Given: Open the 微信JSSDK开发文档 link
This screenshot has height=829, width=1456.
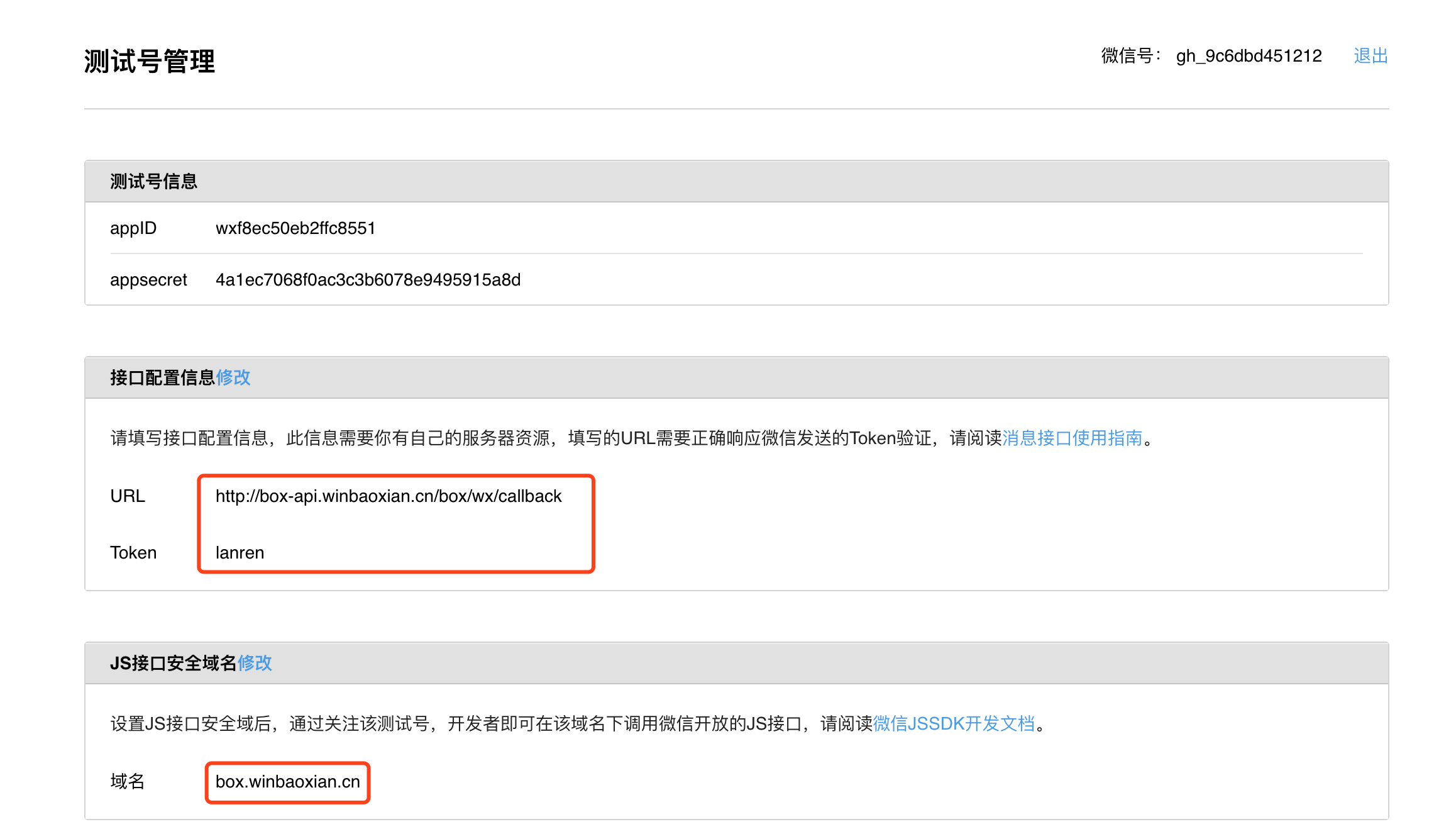Looking at the screenshot, I should pos(953,723).
